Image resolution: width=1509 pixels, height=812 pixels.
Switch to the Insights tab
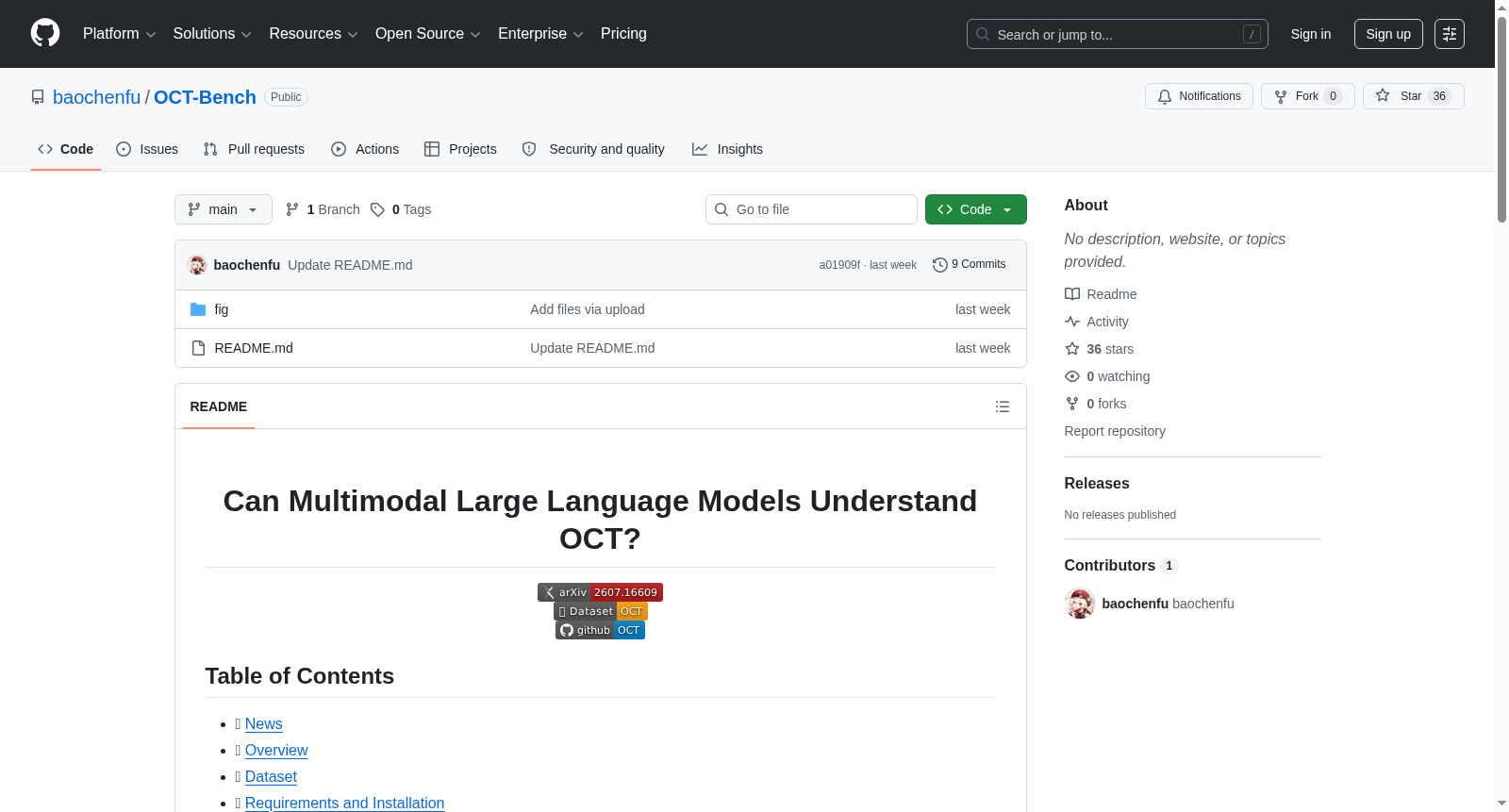click(727, 149)
